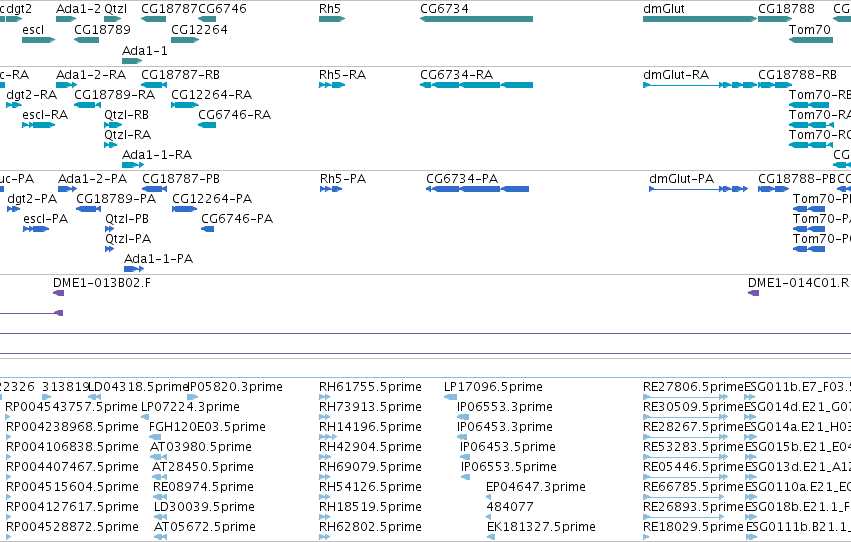Click the Qtzl-PA protein label

(x=128, y=239)
